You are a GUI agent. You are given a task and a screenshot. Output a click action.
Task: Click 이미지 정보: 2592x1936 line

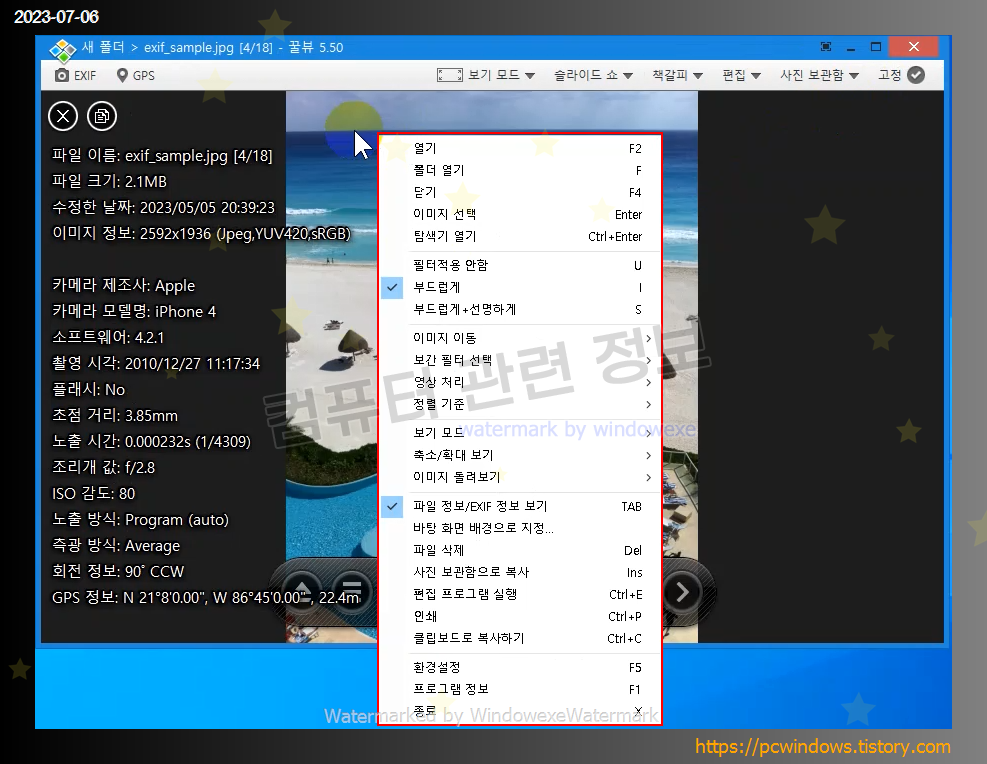pyautogui.click(x=201, y=233)
